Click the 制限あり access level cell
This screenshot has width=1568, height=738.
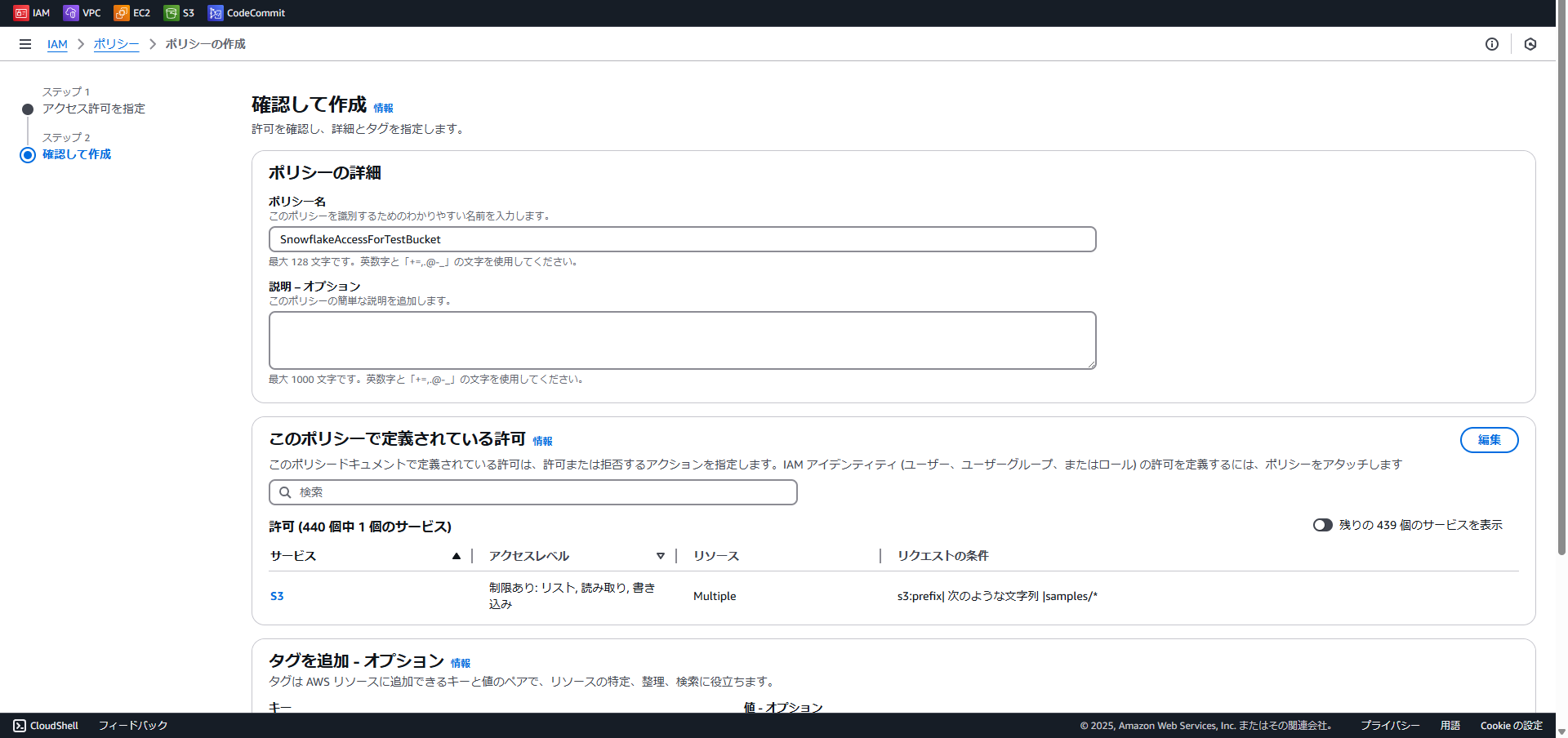click(x=572, y=596)
